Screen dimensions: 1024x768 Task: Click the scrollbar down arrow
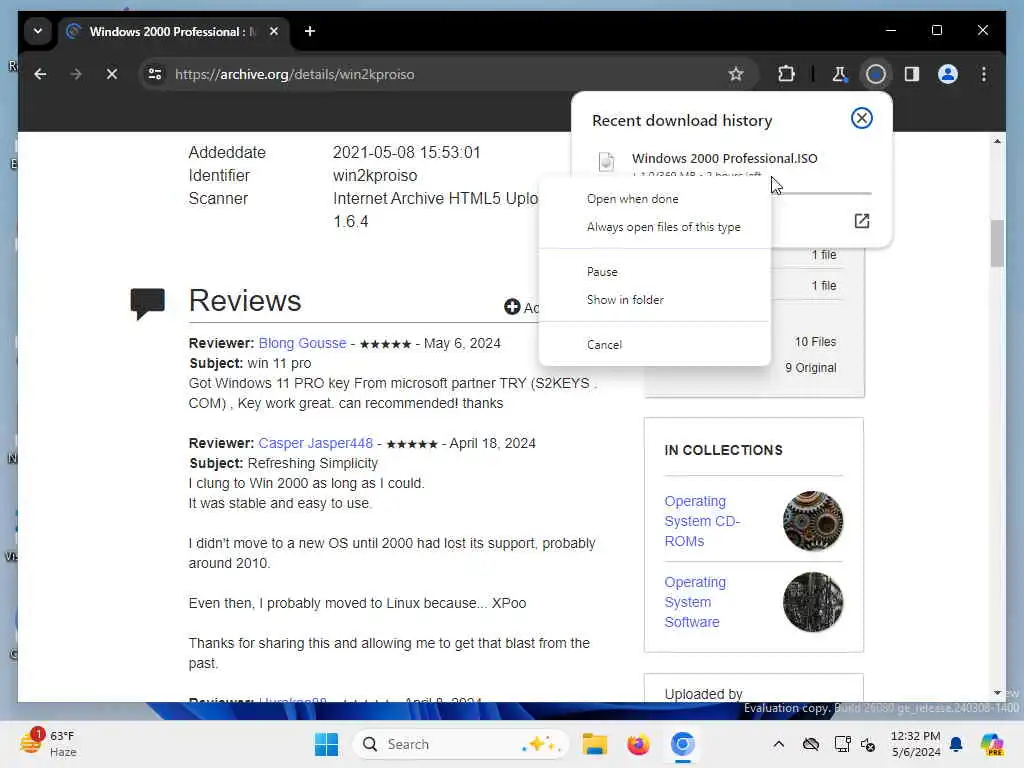(x=997, y=692)
